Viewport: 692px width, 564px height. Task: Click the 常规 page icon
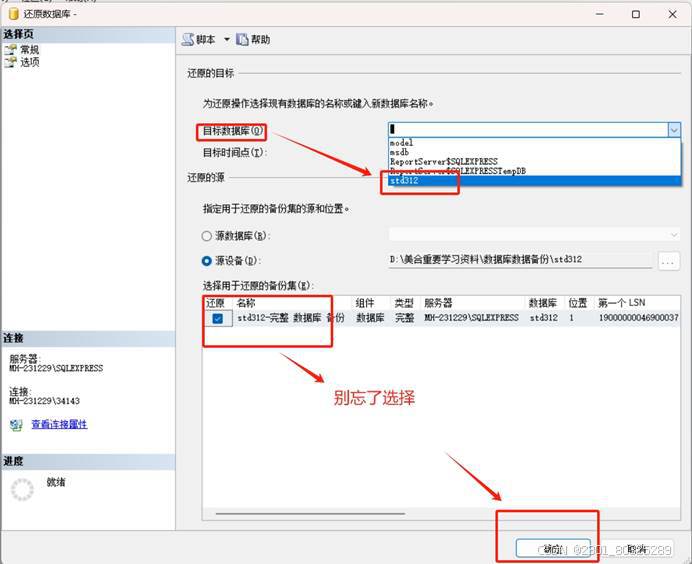(x=11, y=49)
